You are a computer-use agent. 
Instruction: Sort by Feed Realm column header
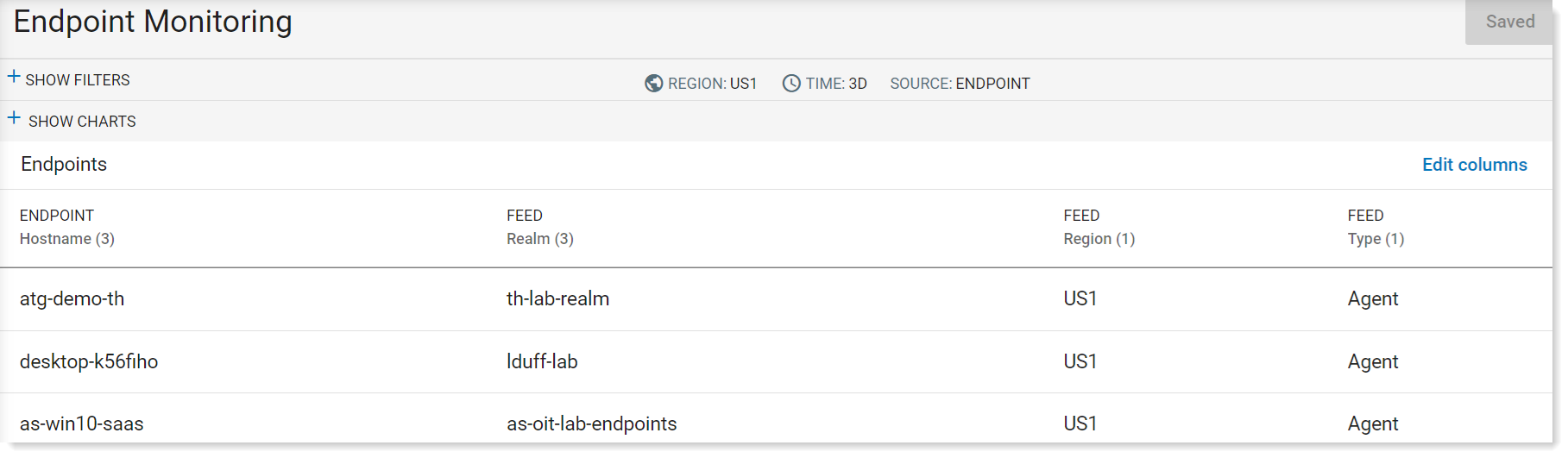[x=540, y=227]
